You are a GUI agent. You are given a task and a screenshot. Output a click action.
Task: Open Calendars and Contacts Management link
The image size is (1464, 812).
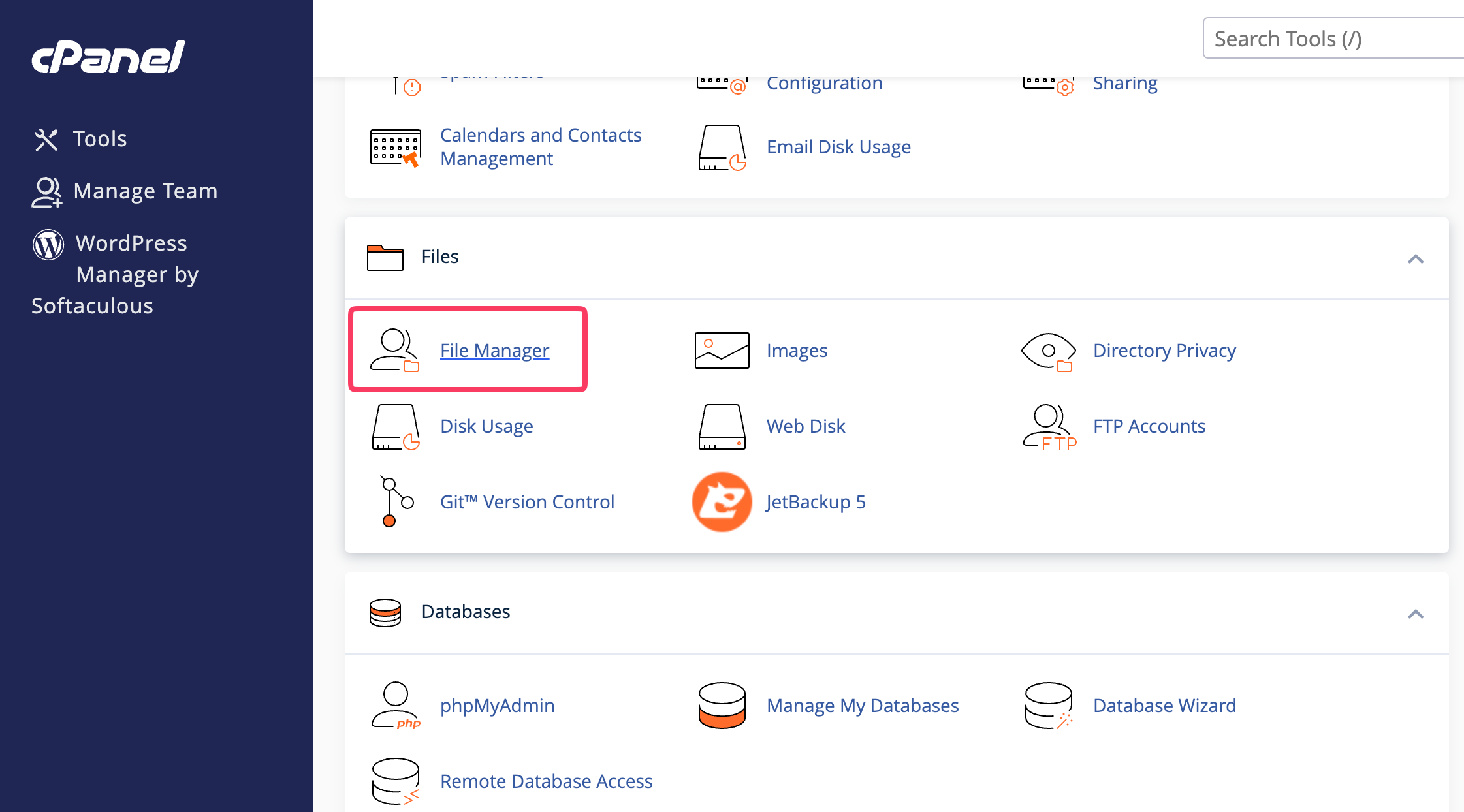click(x=541, y=147)
